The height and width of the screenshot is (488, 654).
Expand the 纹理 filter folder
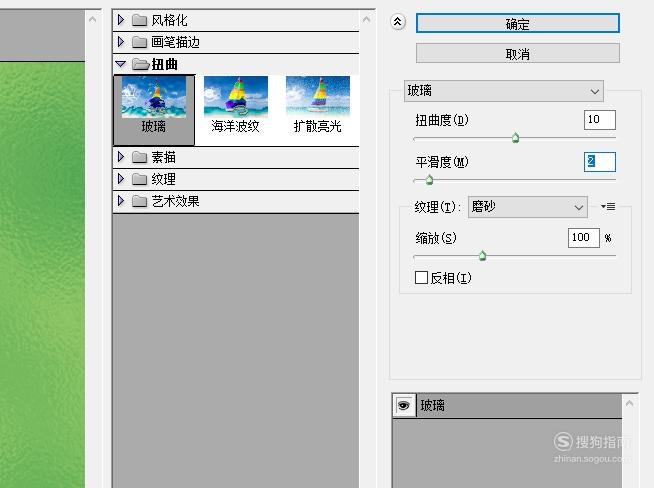121,179
